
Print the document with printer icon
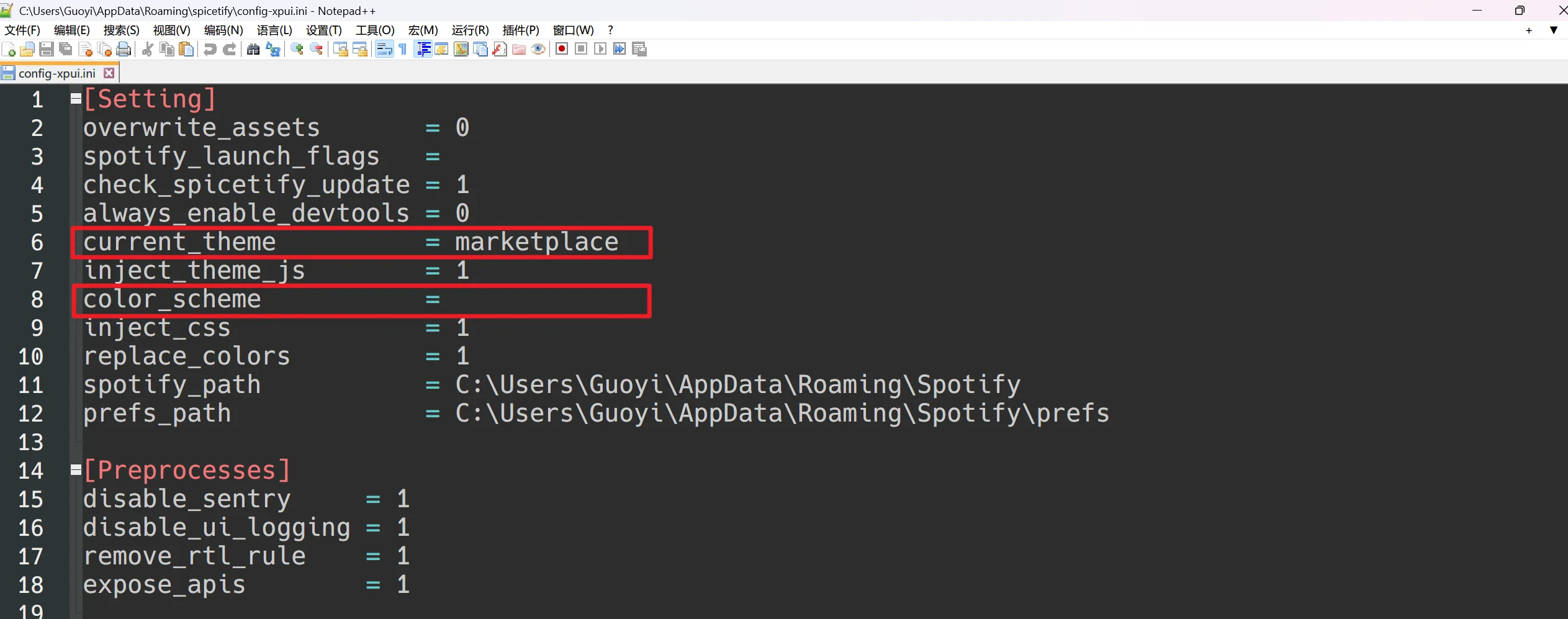tap(124, 49)
